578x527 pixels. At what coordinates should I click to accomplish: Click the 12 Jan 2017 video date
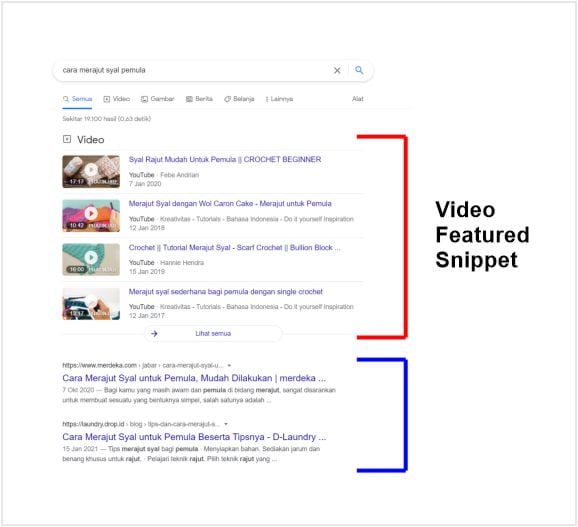(147, 316)
